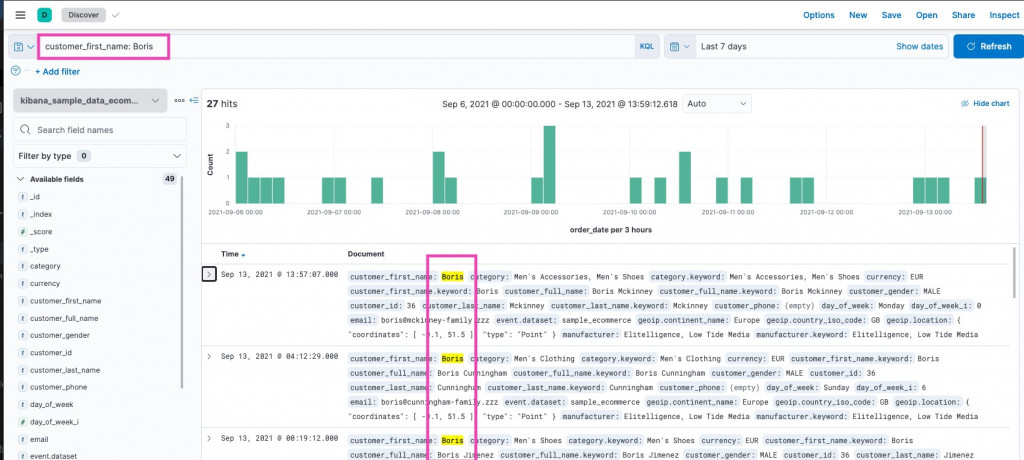Click the 27 hits count

[x=222, y=103]
